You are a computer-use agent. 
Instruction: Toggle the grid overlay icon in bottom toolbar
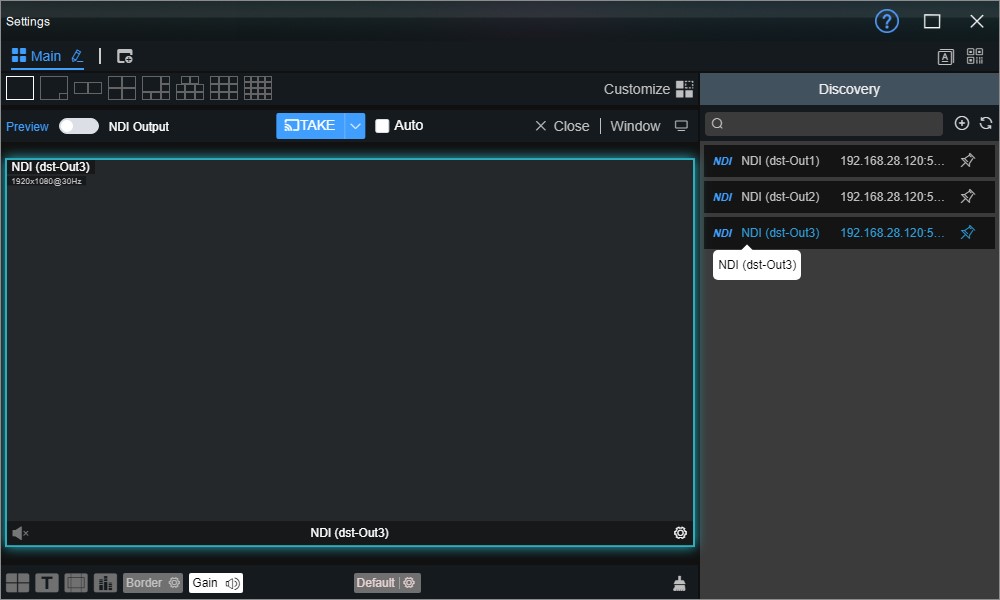18,583
